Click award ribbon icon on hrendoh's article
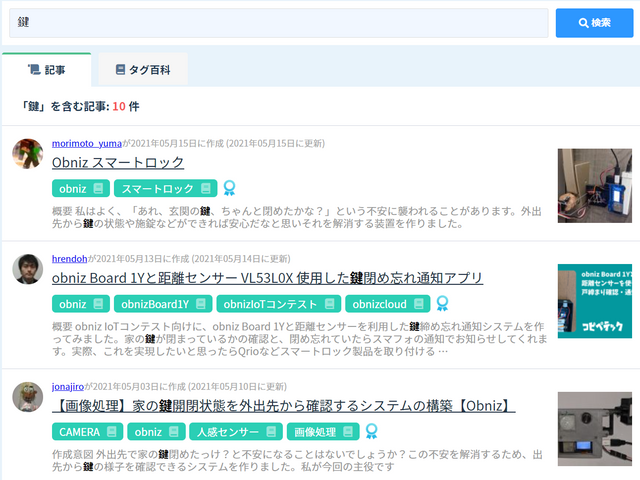Image resolution: width=640 pixels, height=480 pixels. point(442,304)
